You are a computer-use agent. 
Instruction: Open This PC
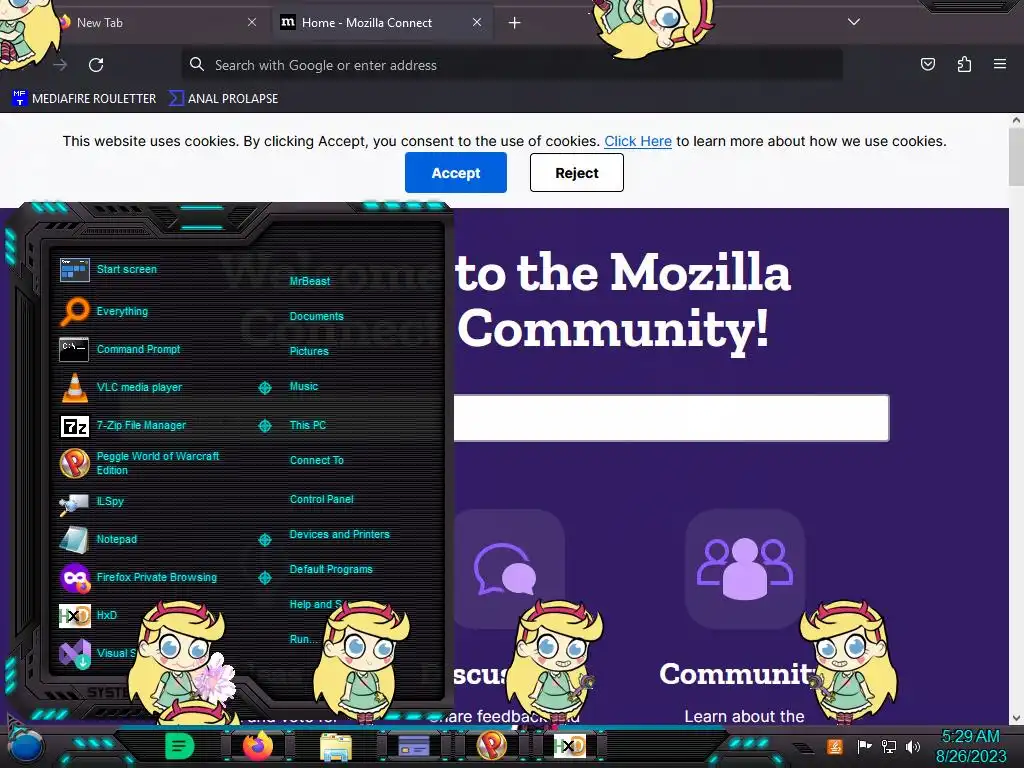coord(308,425)
